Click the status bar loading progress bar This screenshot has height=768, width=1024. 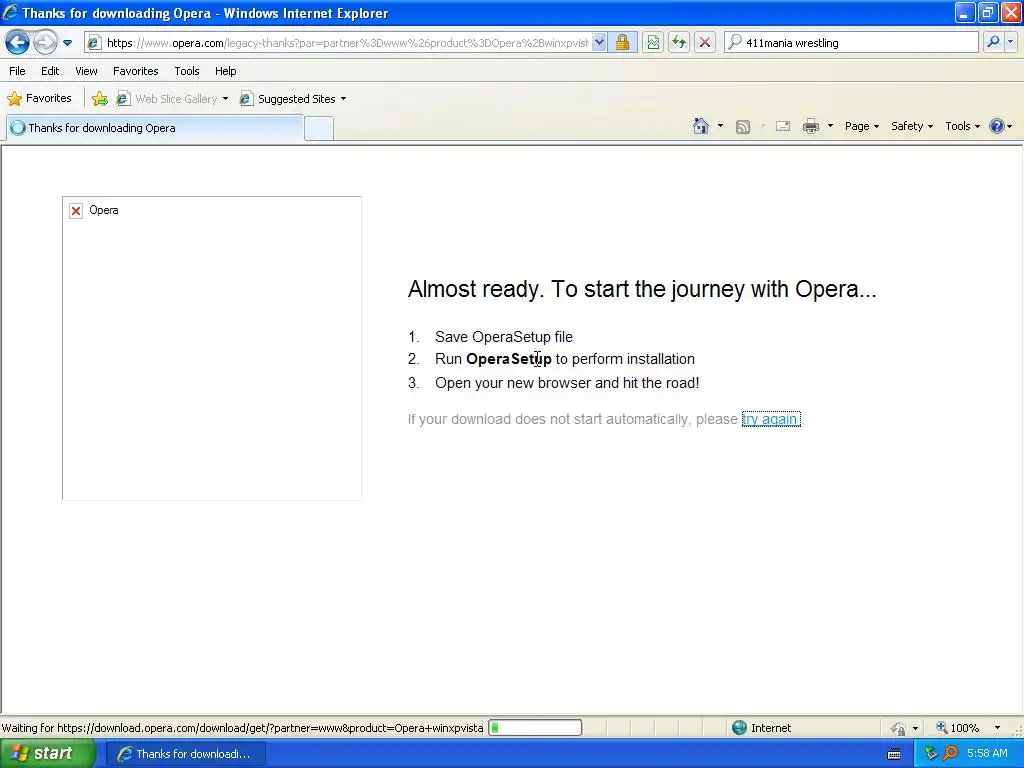click(x=535, y=728)
